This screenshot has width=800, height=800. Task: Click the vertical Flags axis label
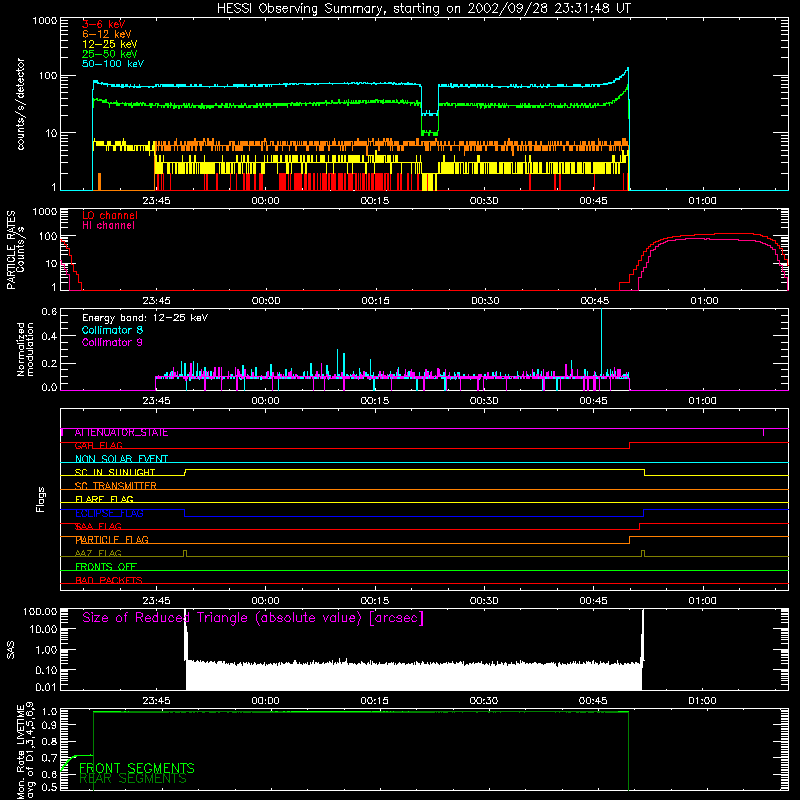(x=41, y=499)
